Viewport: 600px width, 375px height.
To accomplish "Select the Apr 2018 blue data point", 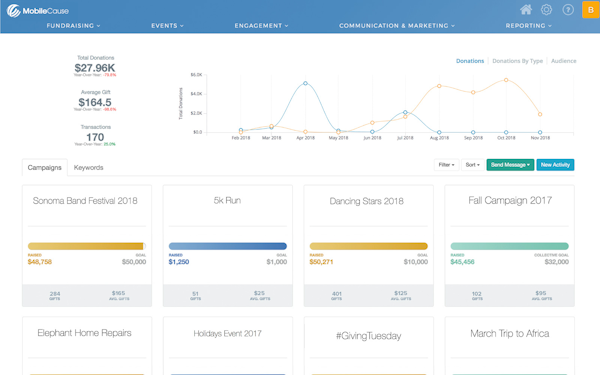I will coord(305,83).
